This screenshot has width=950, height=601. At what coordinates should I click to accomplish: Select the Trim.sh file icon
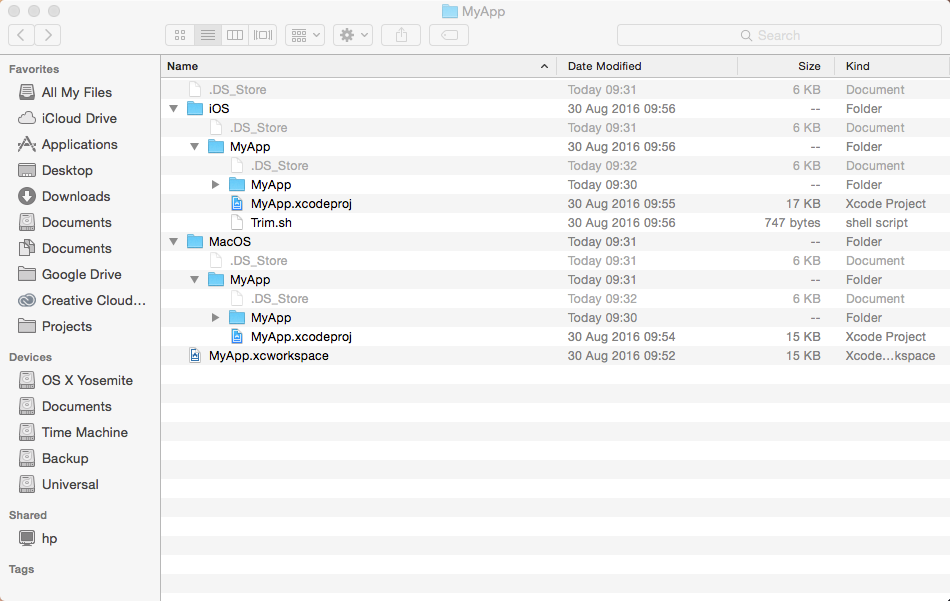point(238,222)
